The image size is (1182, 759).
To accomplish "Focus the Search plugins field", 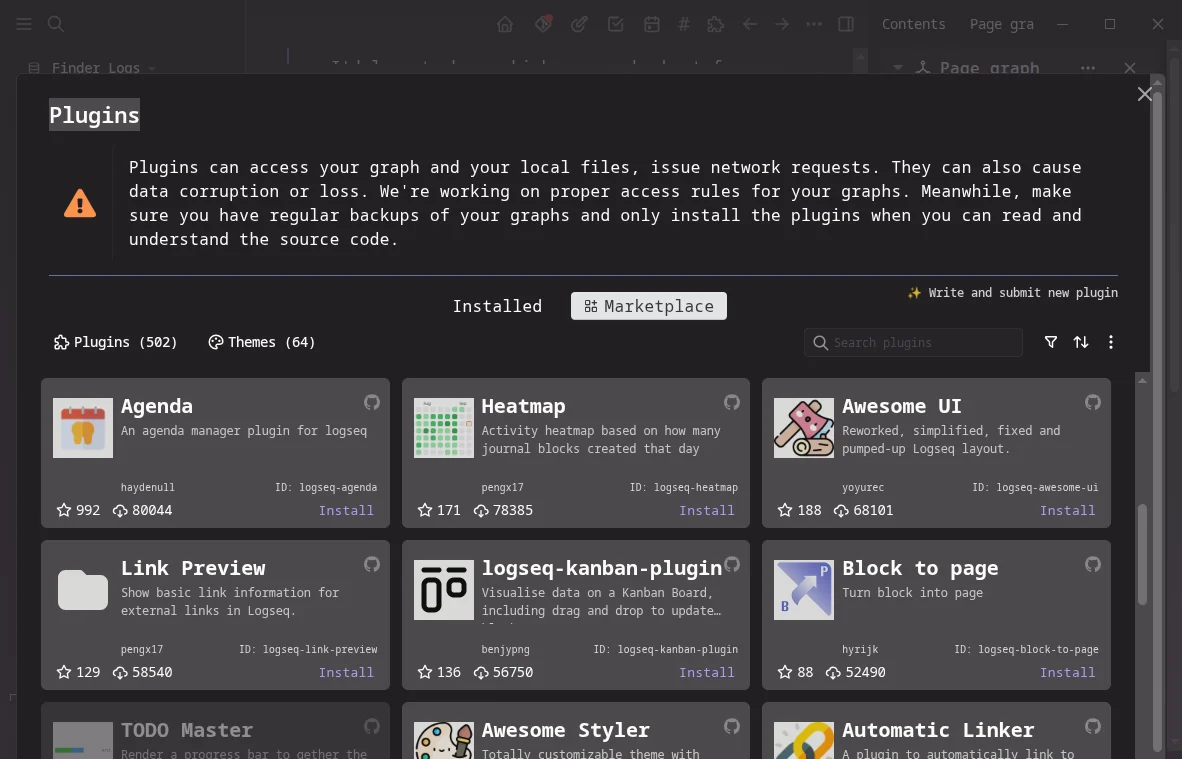I will tap(913, 342).
